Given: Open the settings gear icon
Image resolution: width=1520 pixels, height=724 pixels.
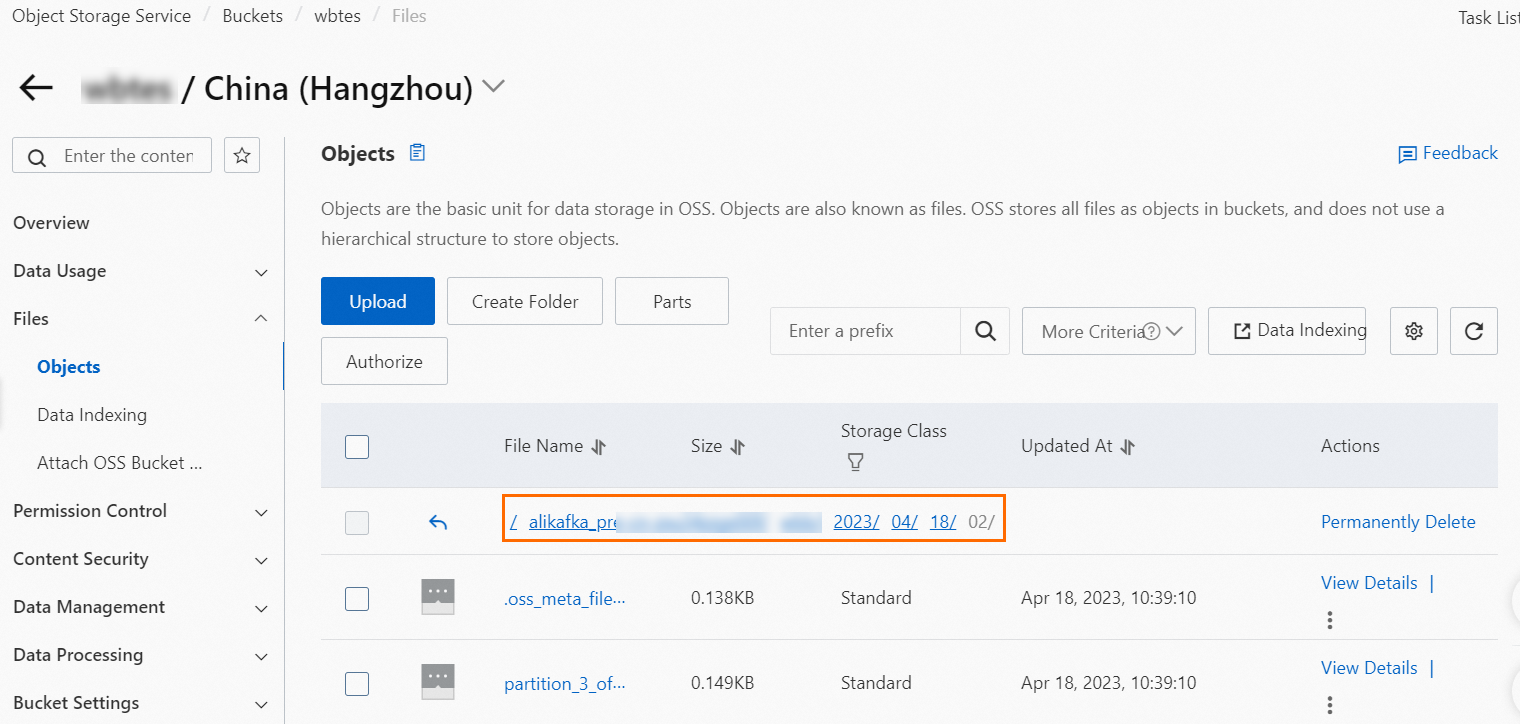Looking at the screenshot, I should click(1414, 331).
